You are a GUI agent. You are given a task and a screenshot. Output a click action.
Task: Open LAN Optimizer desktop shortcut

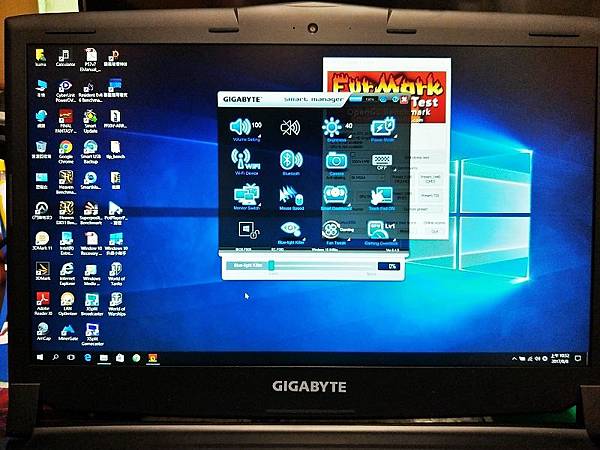pyautogui.click(x=68, y=305)
